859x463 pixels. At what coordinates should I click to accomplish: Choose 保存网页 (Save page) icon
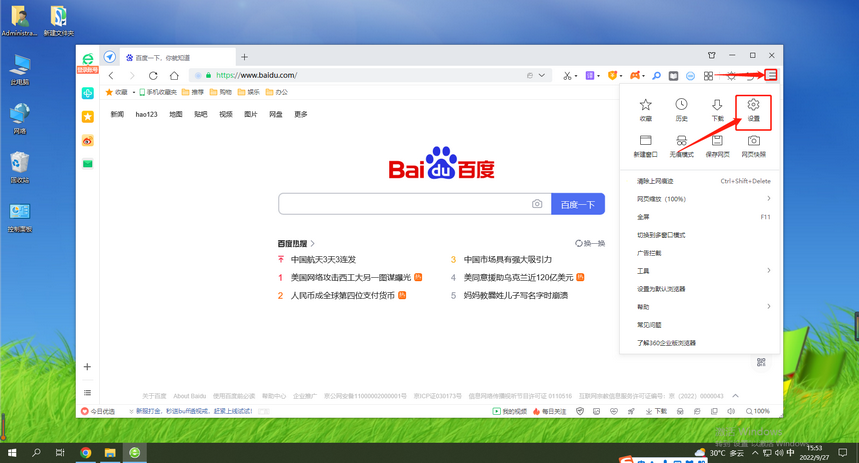717,146
